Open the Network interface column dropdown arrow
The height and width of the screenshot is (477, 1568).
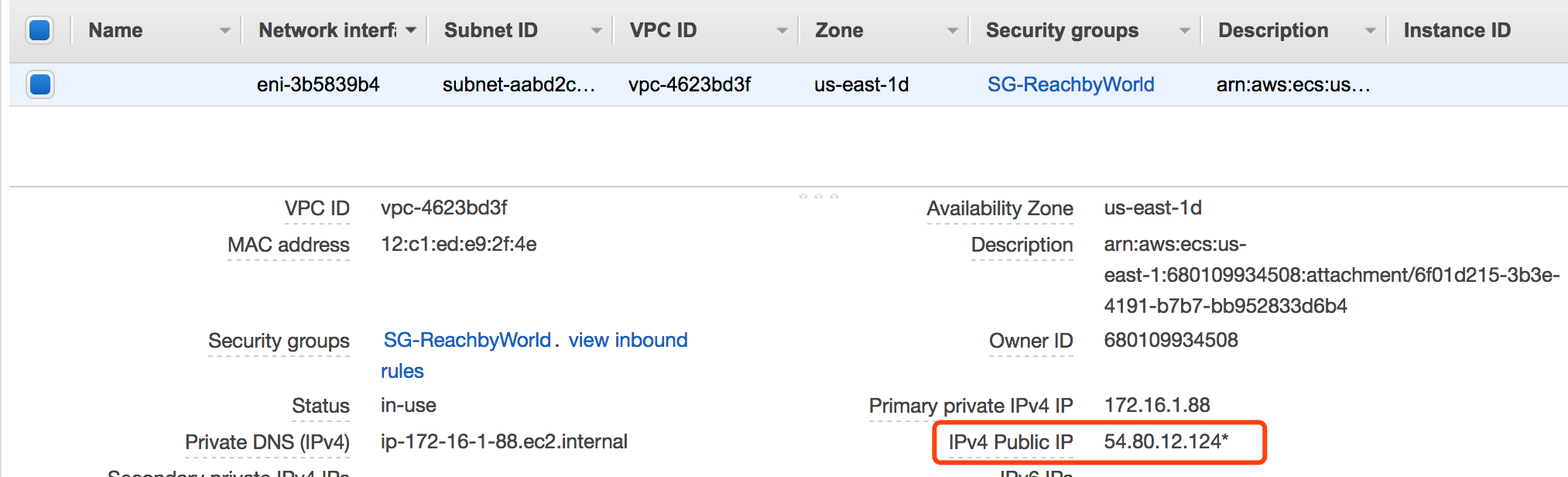[411, 30]
